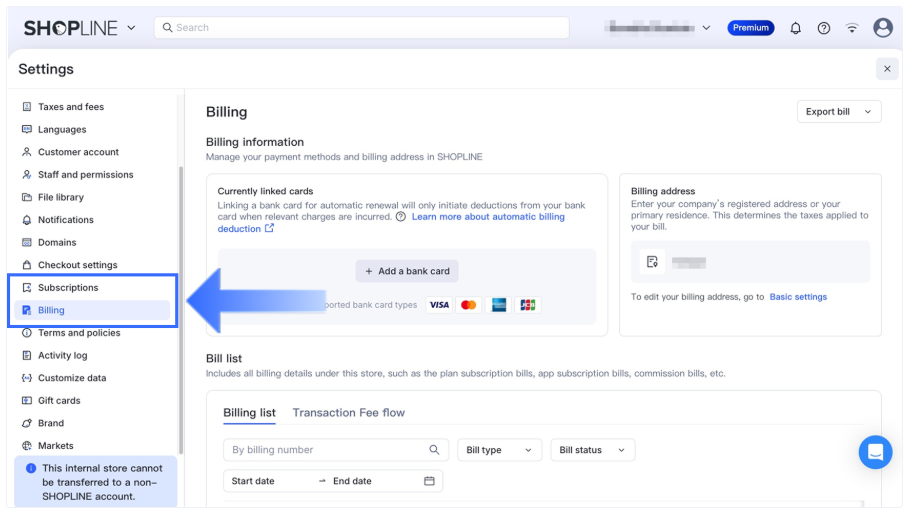
Task: Click the wifi status icon in the header
Action: click(x=851, y=28)
